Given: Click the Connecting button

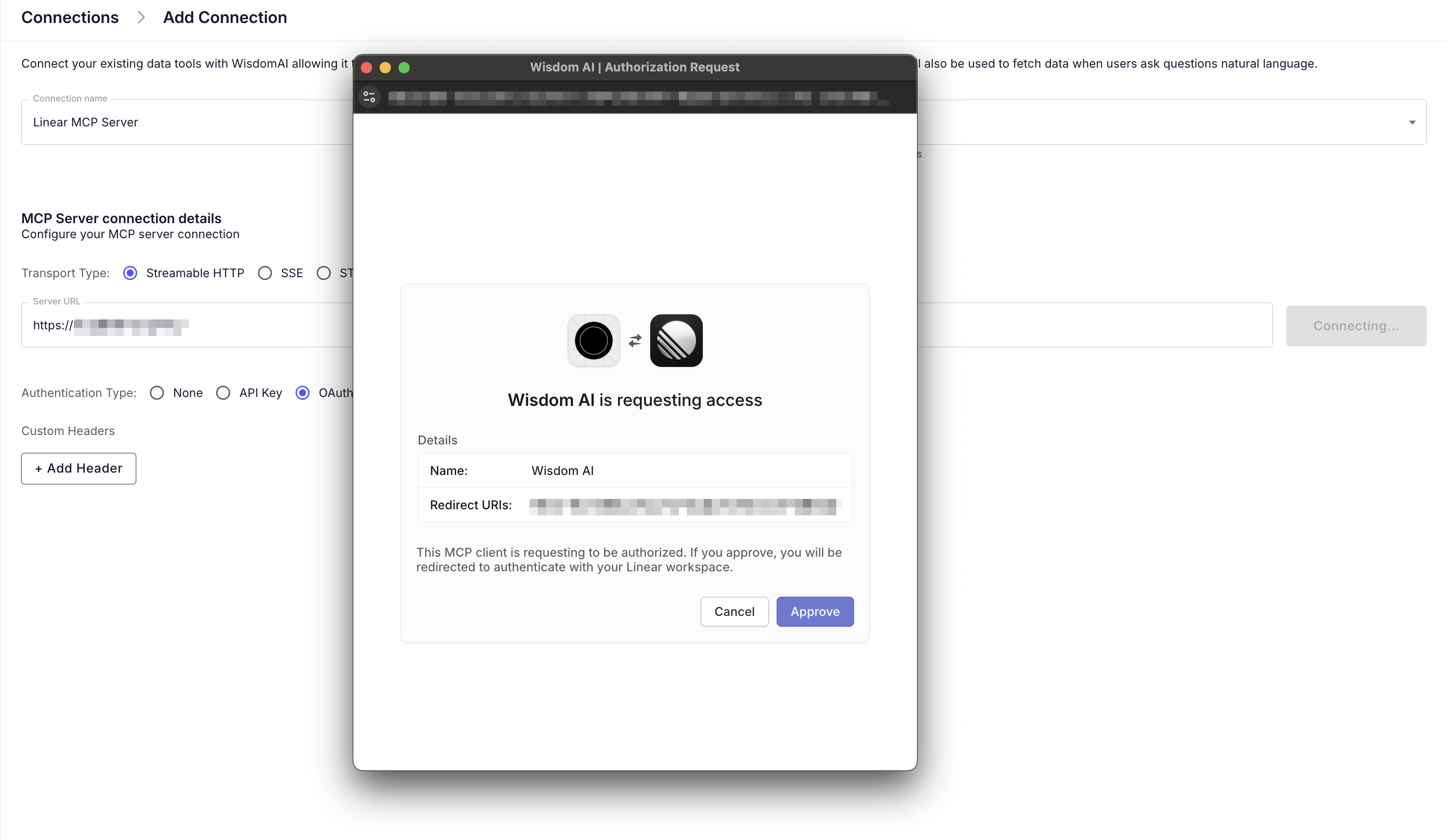Looking at the screenshot, I should [x=1356, y=326].
